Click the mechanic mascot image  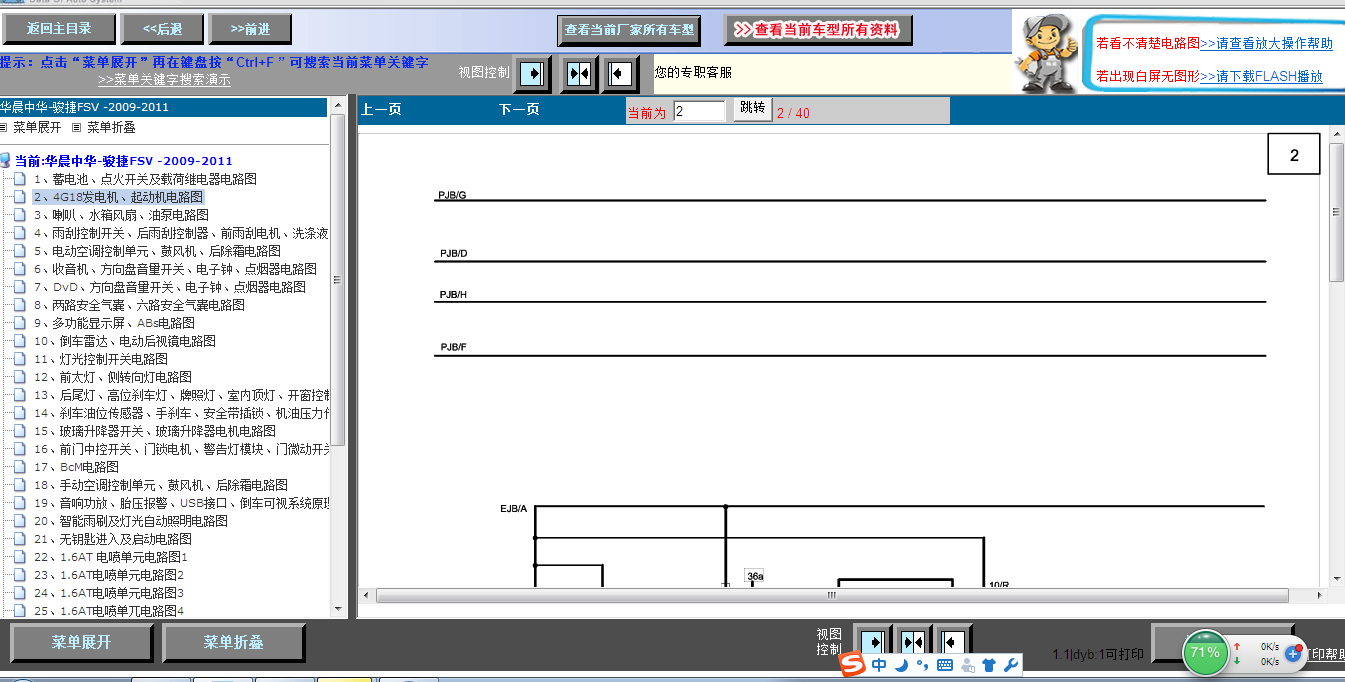[x=1045, y=54]
